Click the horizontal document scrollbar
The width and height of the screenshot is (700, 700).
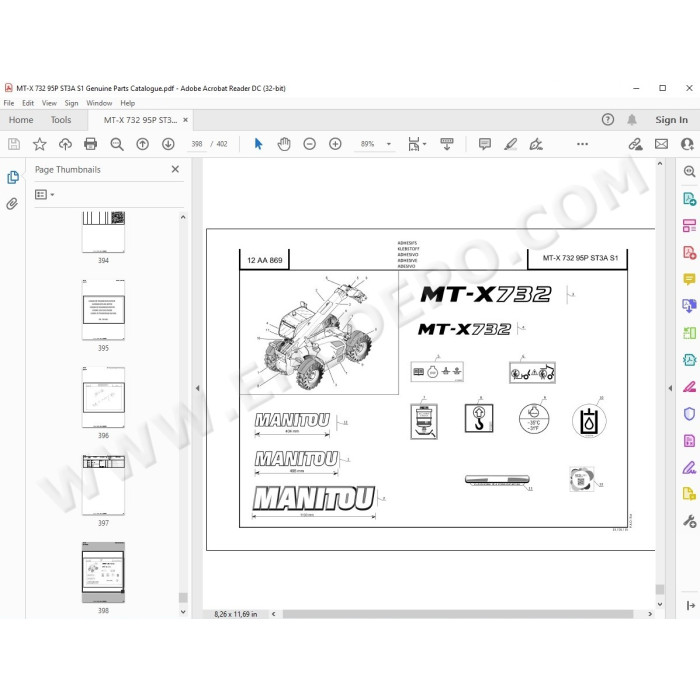pyautogui.click(x=458, y=614)
